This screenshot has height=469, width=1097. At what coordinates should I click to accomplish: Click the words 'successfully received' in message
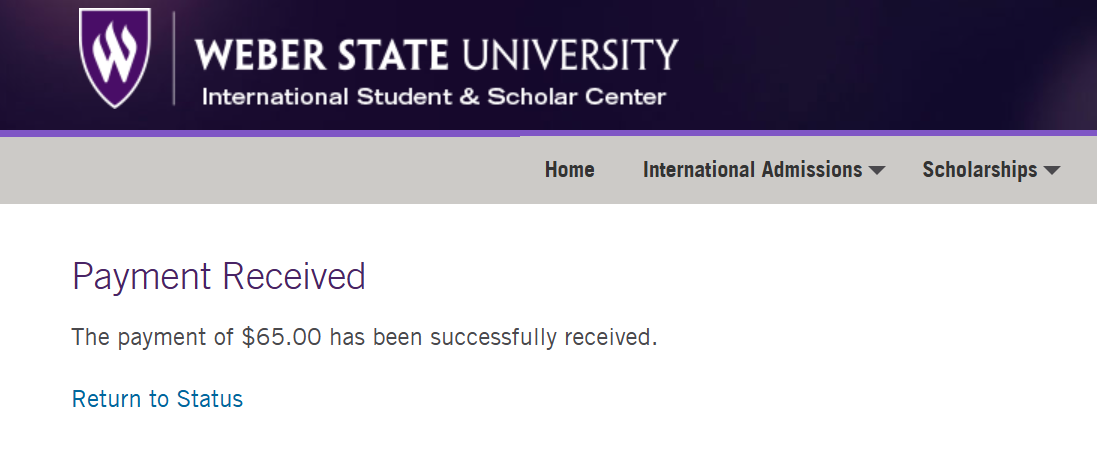[x=542, y=337]
